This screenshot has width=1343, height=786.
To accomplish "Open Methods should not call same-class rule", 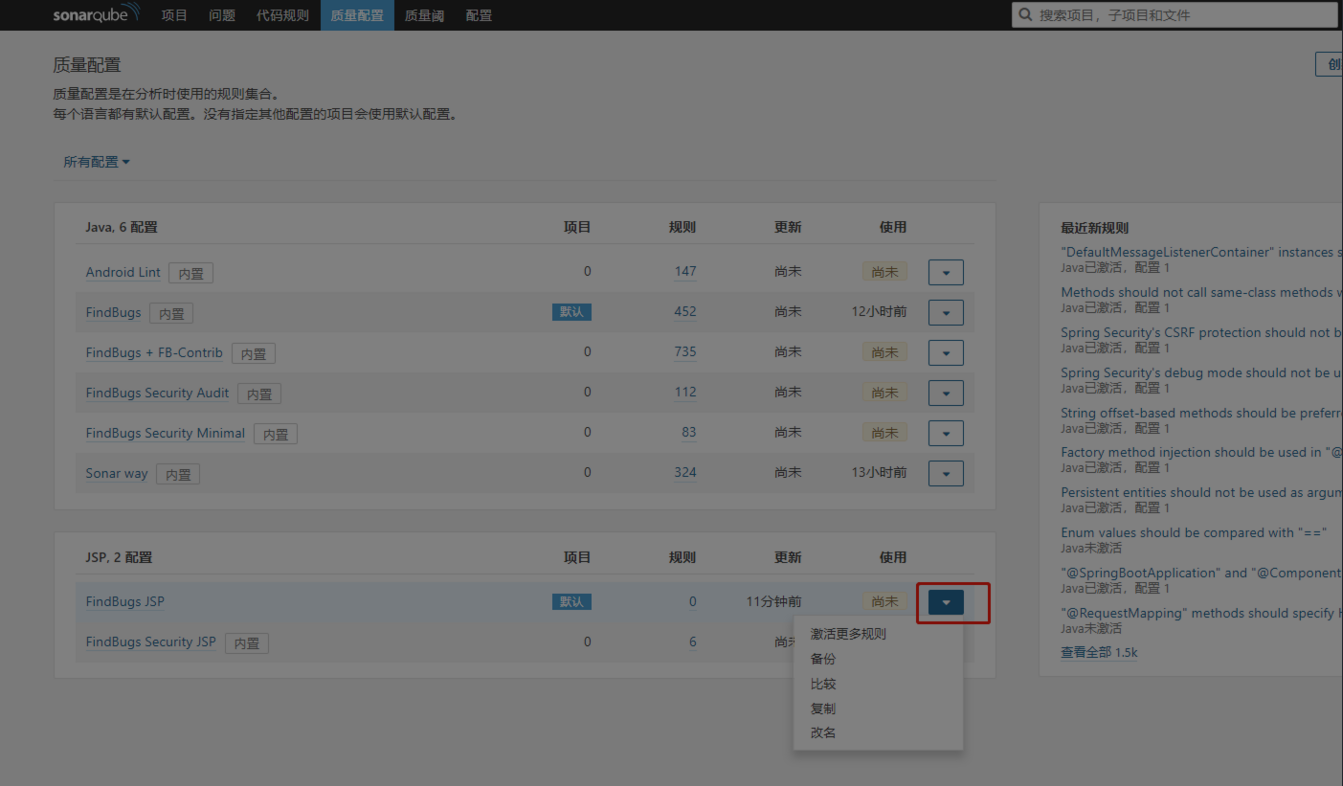I will coord(1201,292).
